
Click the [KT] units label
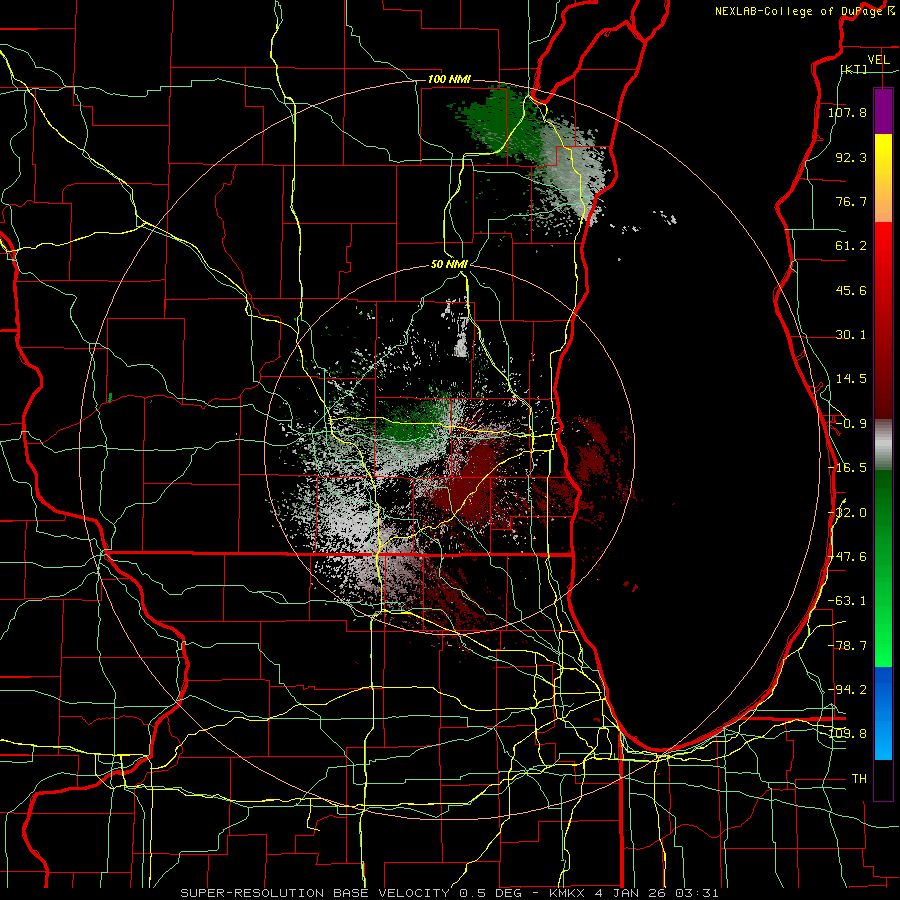click(853, 69)
